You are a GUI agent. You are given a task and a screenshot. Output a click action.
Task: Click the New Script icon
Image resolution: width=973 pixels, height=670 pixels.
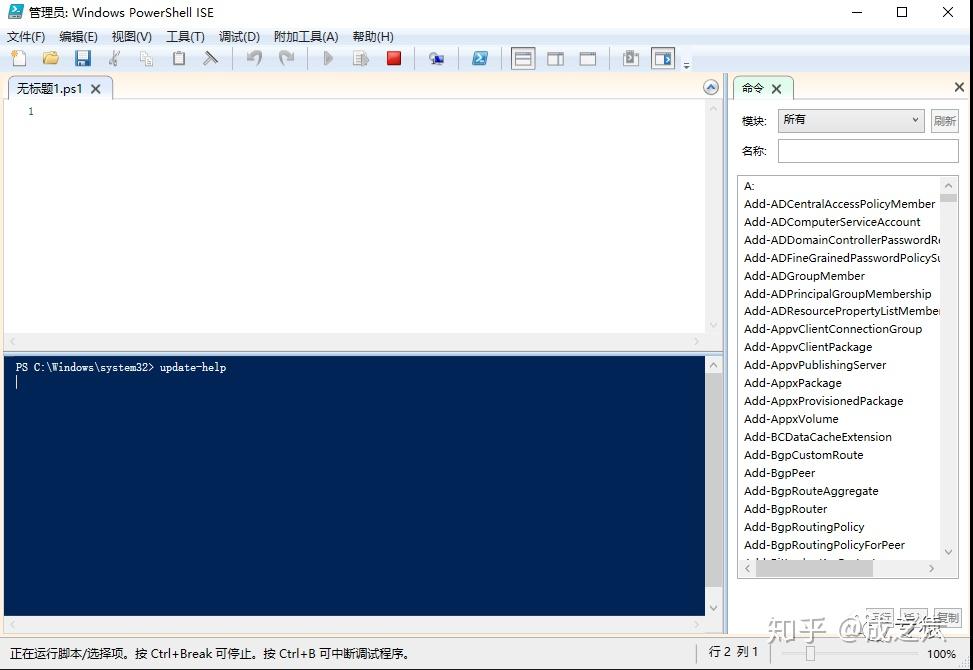(x=18, y=58)
